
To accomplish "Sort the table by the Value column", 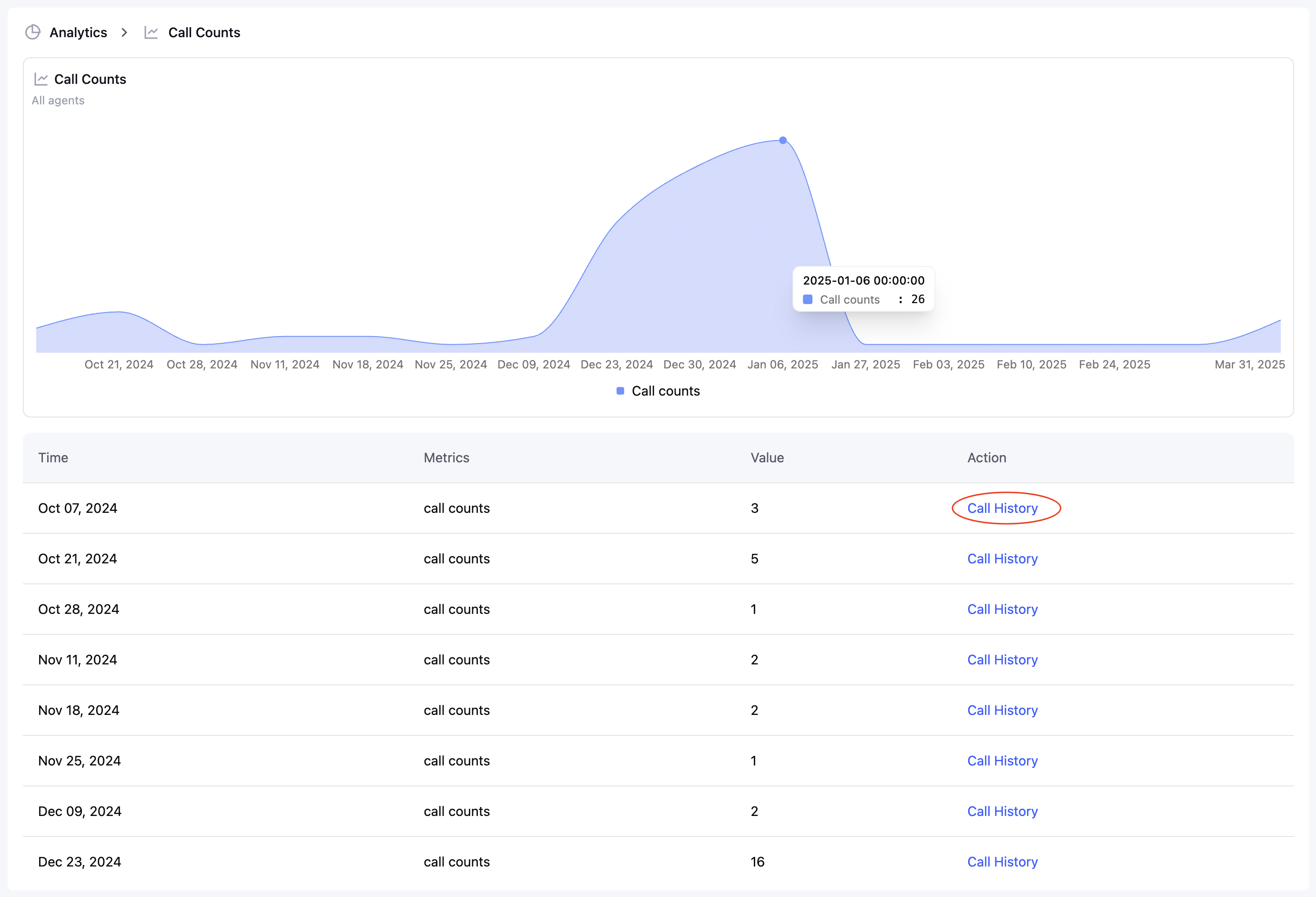I will [x=767, y=458].
